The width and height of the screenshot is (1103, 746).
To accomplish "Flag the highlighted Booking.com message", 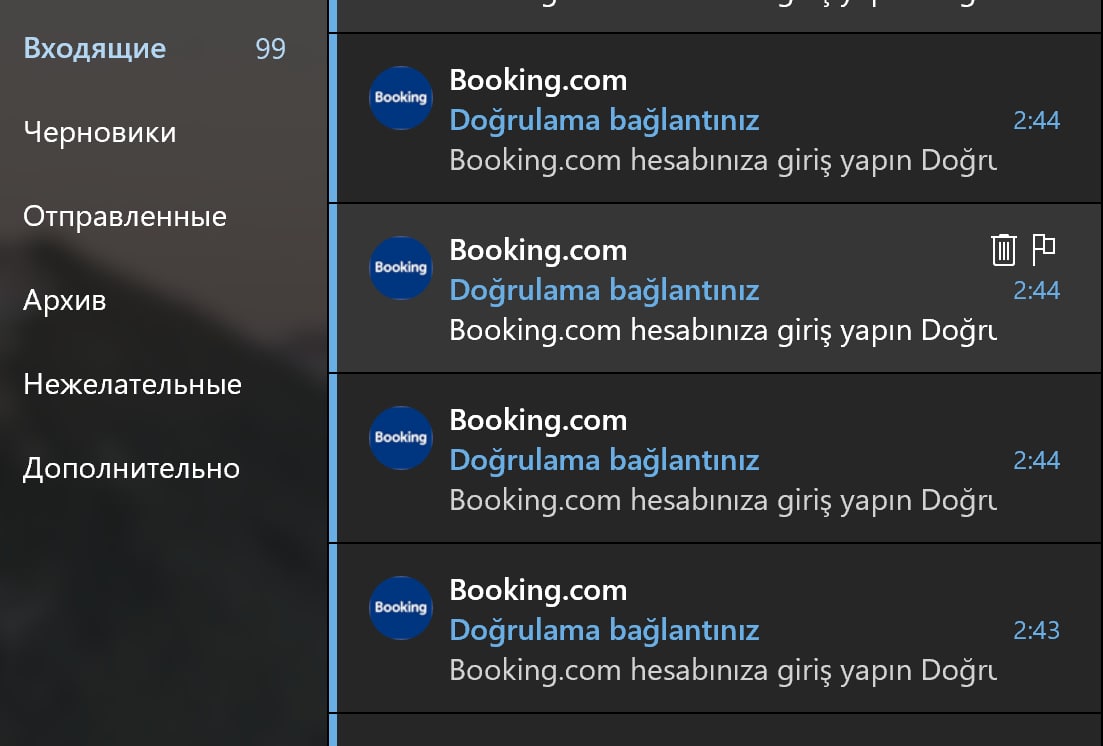I will click(1044, 249).
